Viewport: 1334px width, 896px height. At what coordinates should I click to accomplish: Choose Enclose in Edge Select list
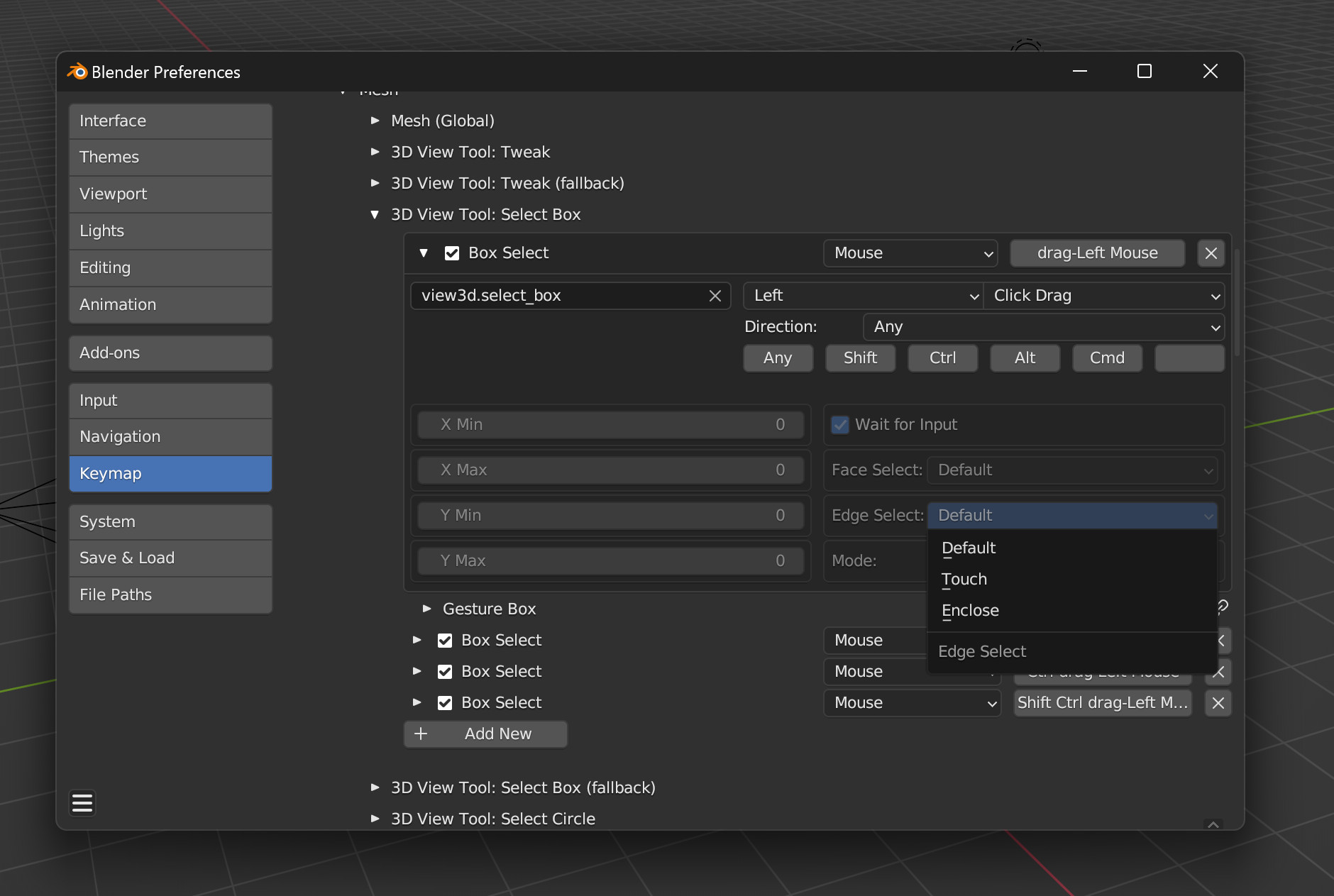[1072, 611]
